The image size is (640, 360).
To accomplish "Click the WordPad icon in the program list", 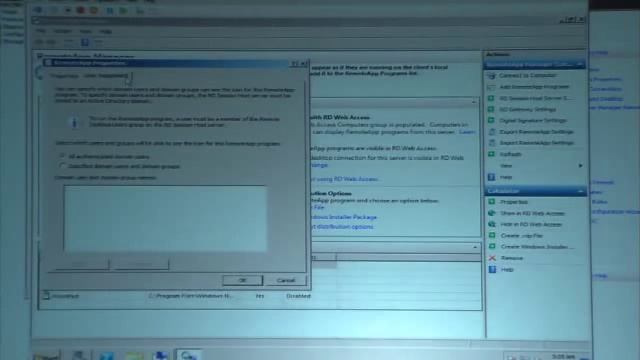I will tap(46, 296).
